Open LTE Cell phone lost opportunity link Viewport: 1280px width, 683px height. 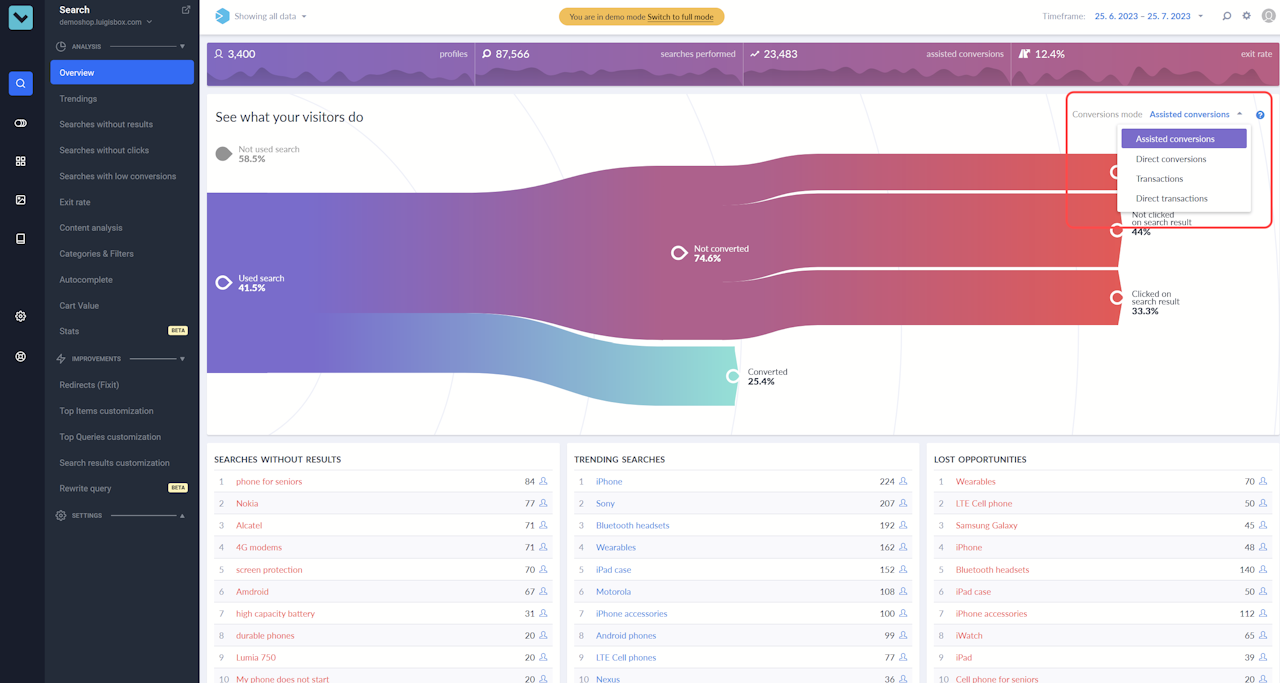pos(984,503)
